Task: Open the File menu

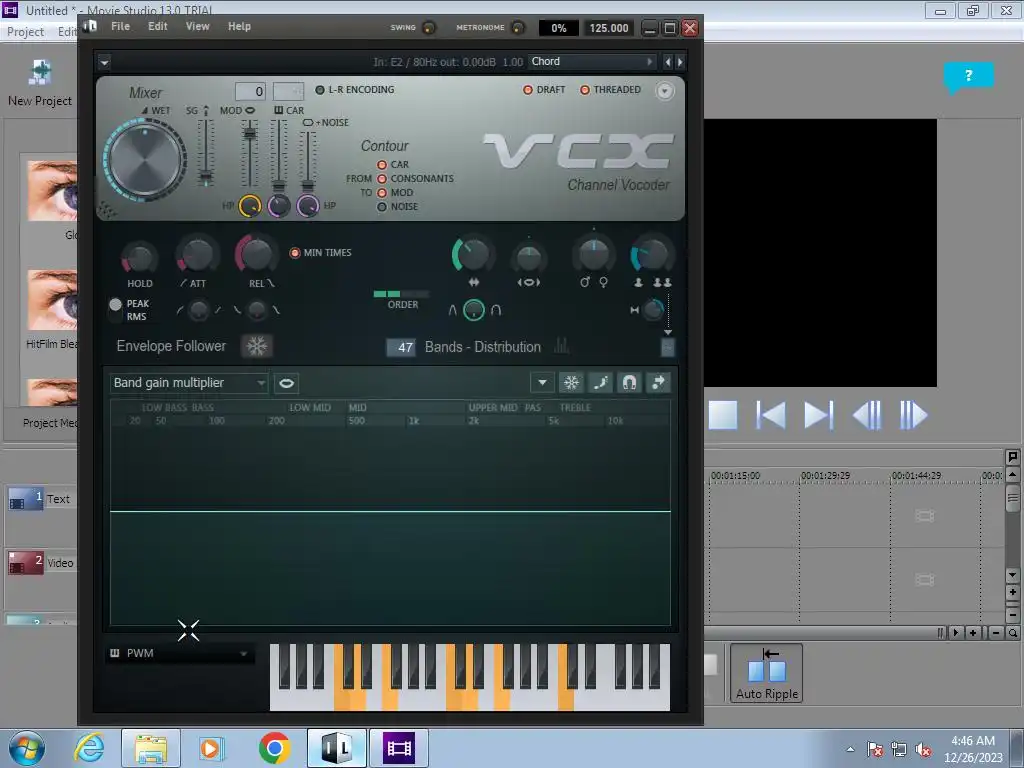Action: pos(120,26)
